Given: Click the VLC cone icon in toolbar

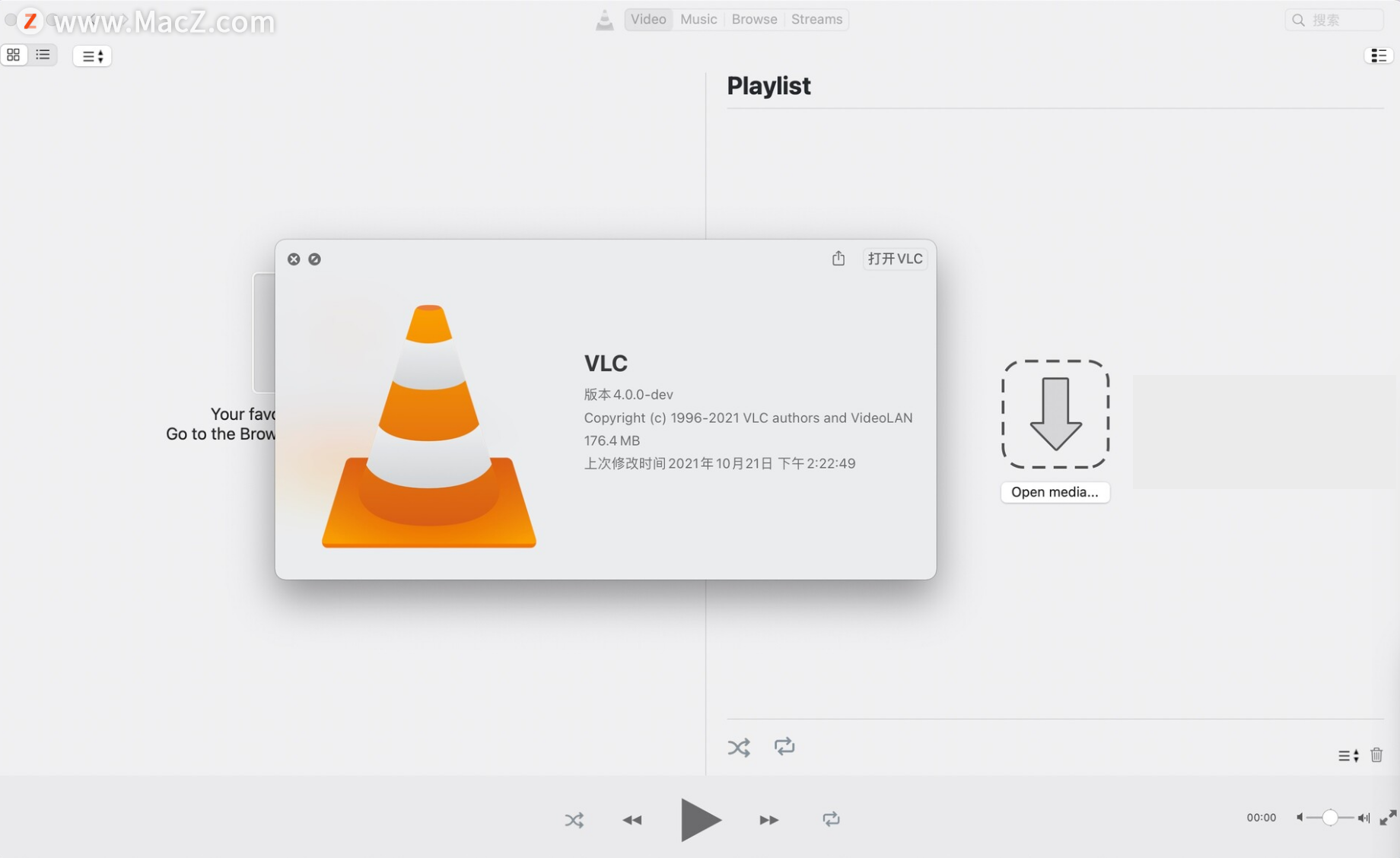Looking at the screenshot, I should point(604,20).
